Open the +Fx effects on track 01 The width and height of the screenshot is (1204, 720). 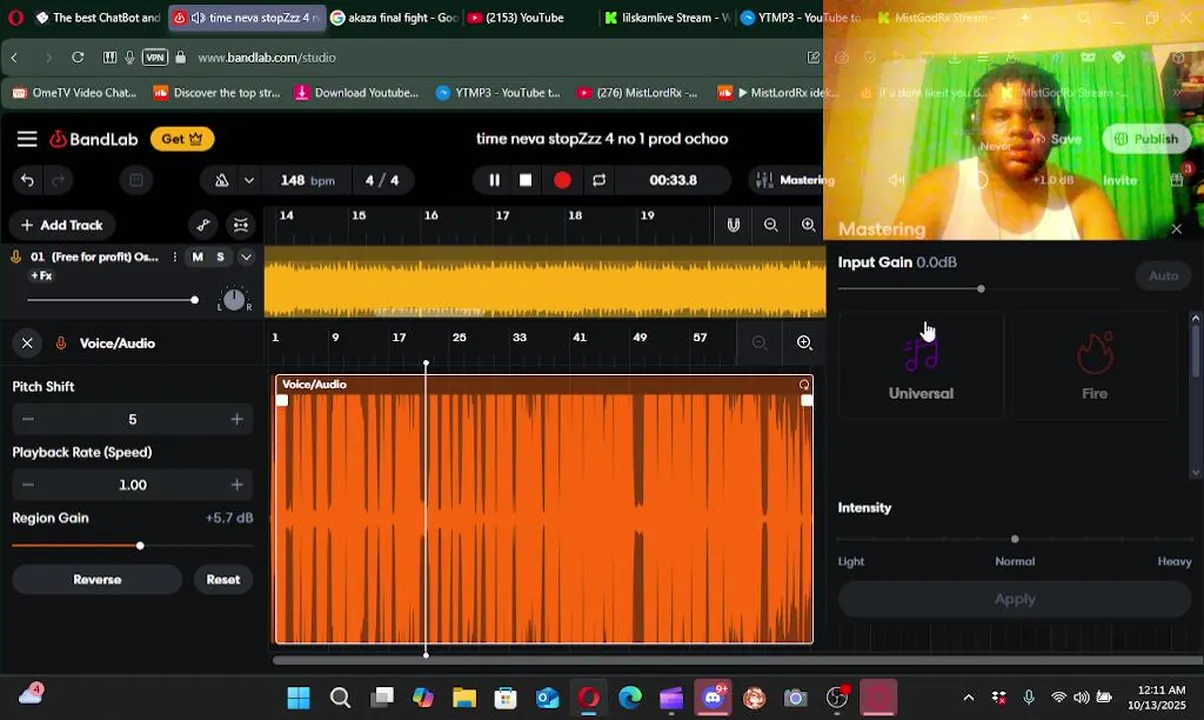(41, 275)
